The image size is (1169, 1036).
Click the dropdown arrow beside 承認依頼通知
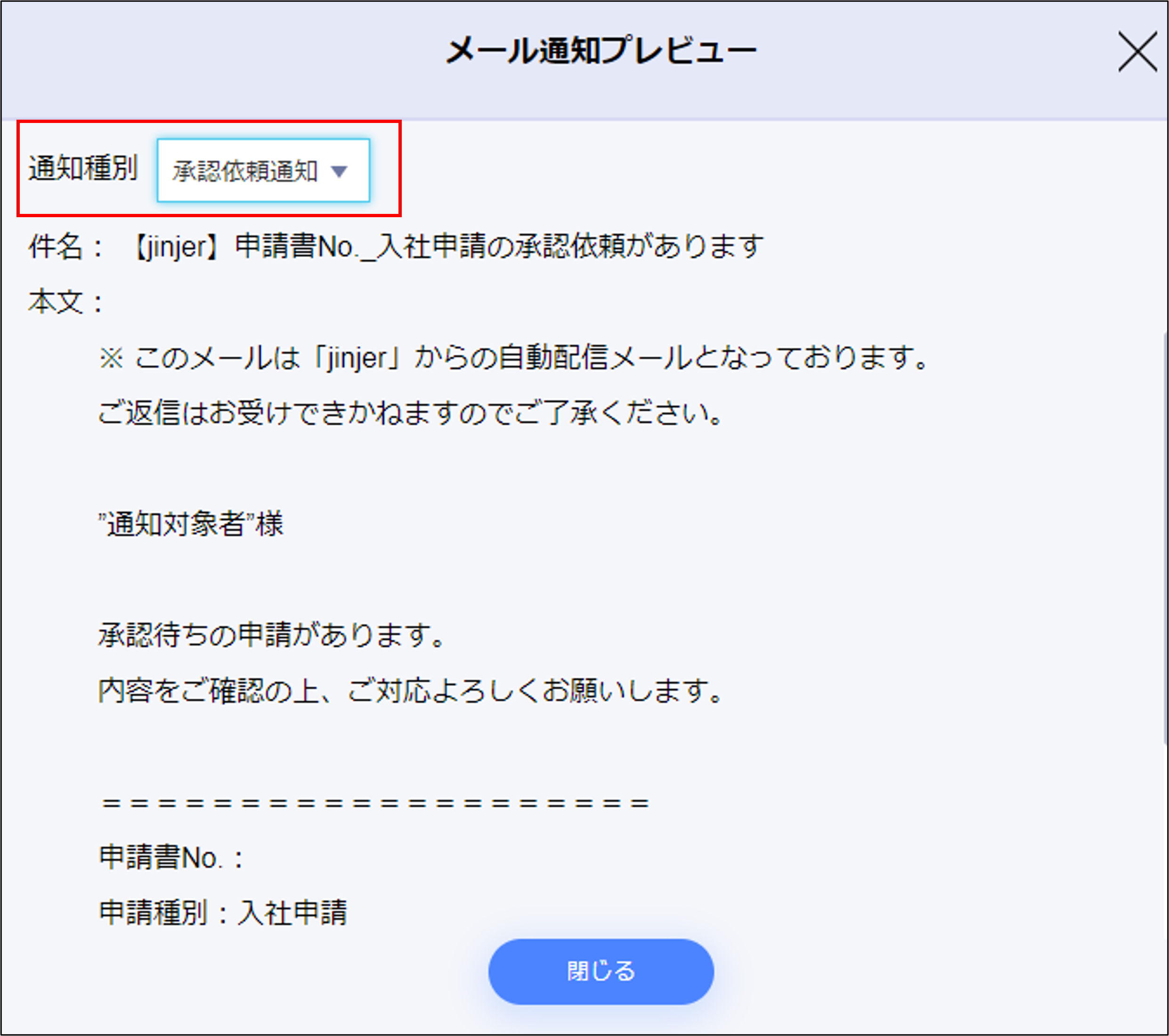(339, 171)
